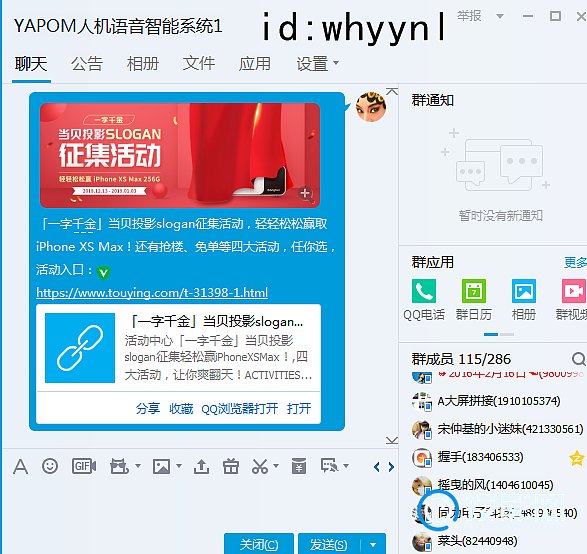Click the 关闭(C) button
This screenshot has width=587, height=554.
pyautogui.click(x=259, y=544)
